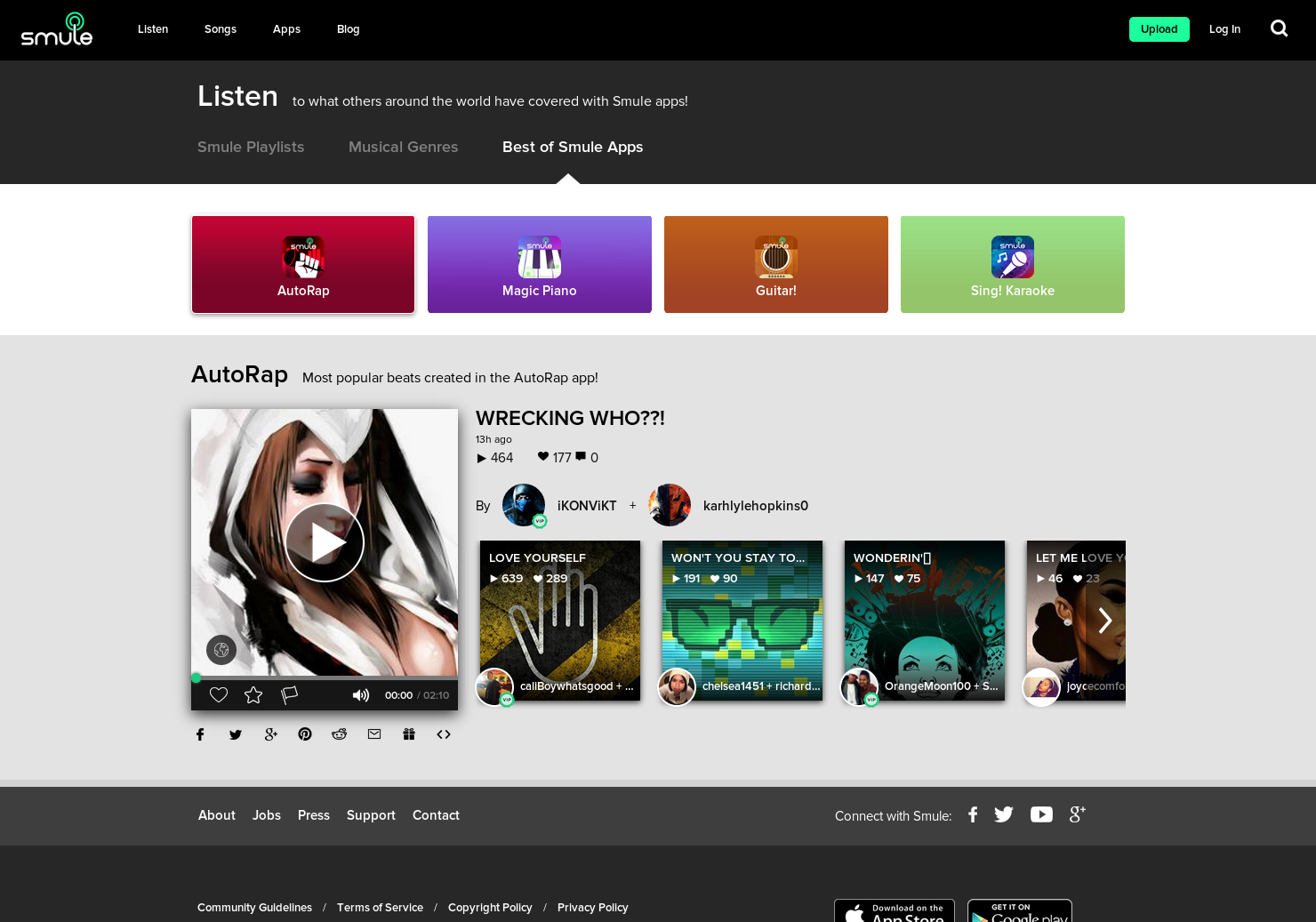Screen dimensions: 1316x922
Task: Open Smule's Facebook page in footer
Action: point(973,814)
